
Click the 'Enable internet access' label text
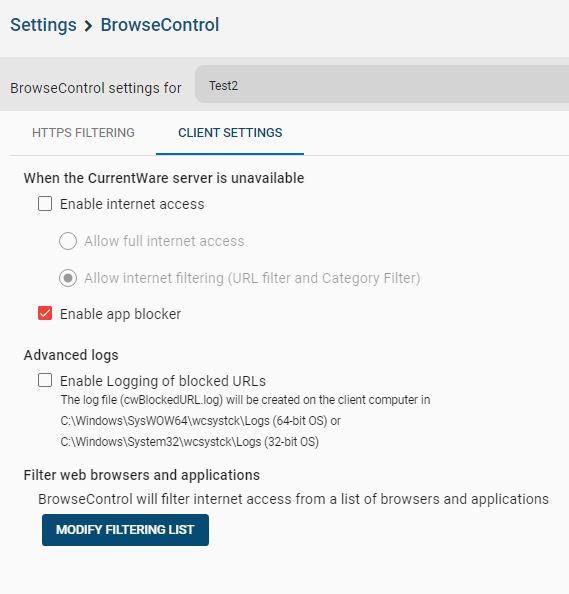132,204
